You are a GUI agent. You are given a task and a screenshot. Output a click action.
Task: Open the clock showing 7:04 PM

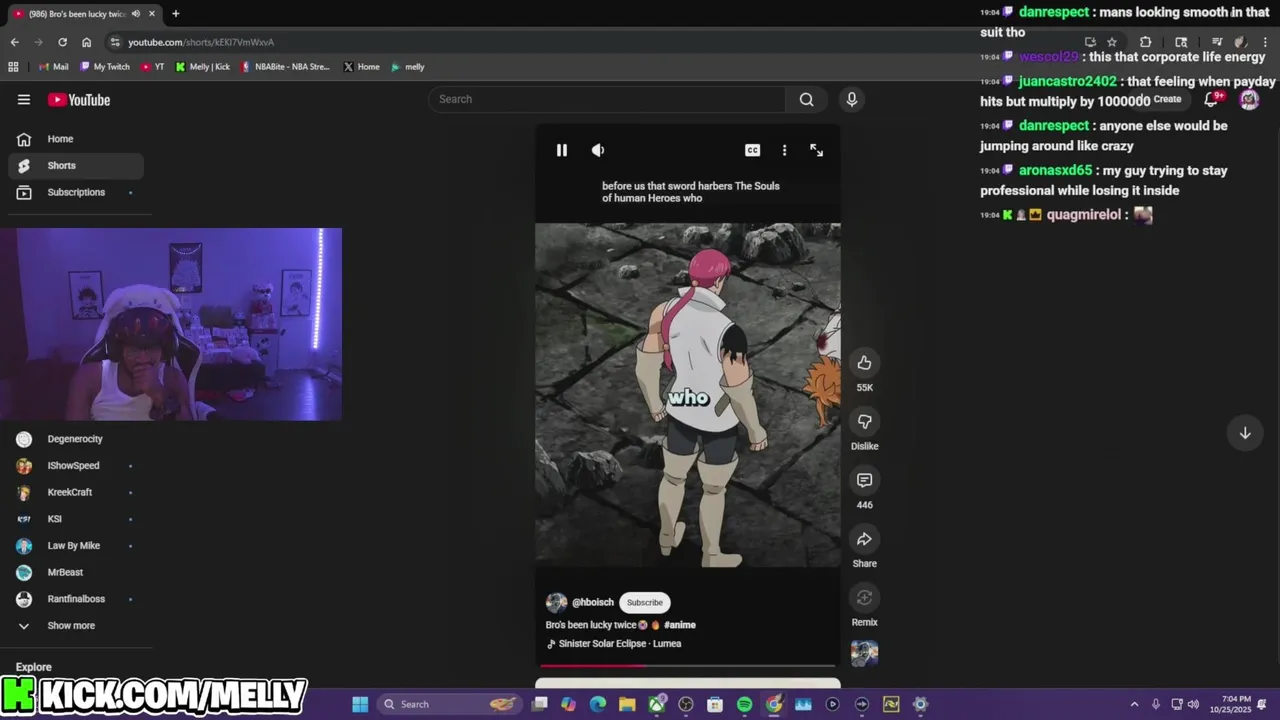point(1229,704)
